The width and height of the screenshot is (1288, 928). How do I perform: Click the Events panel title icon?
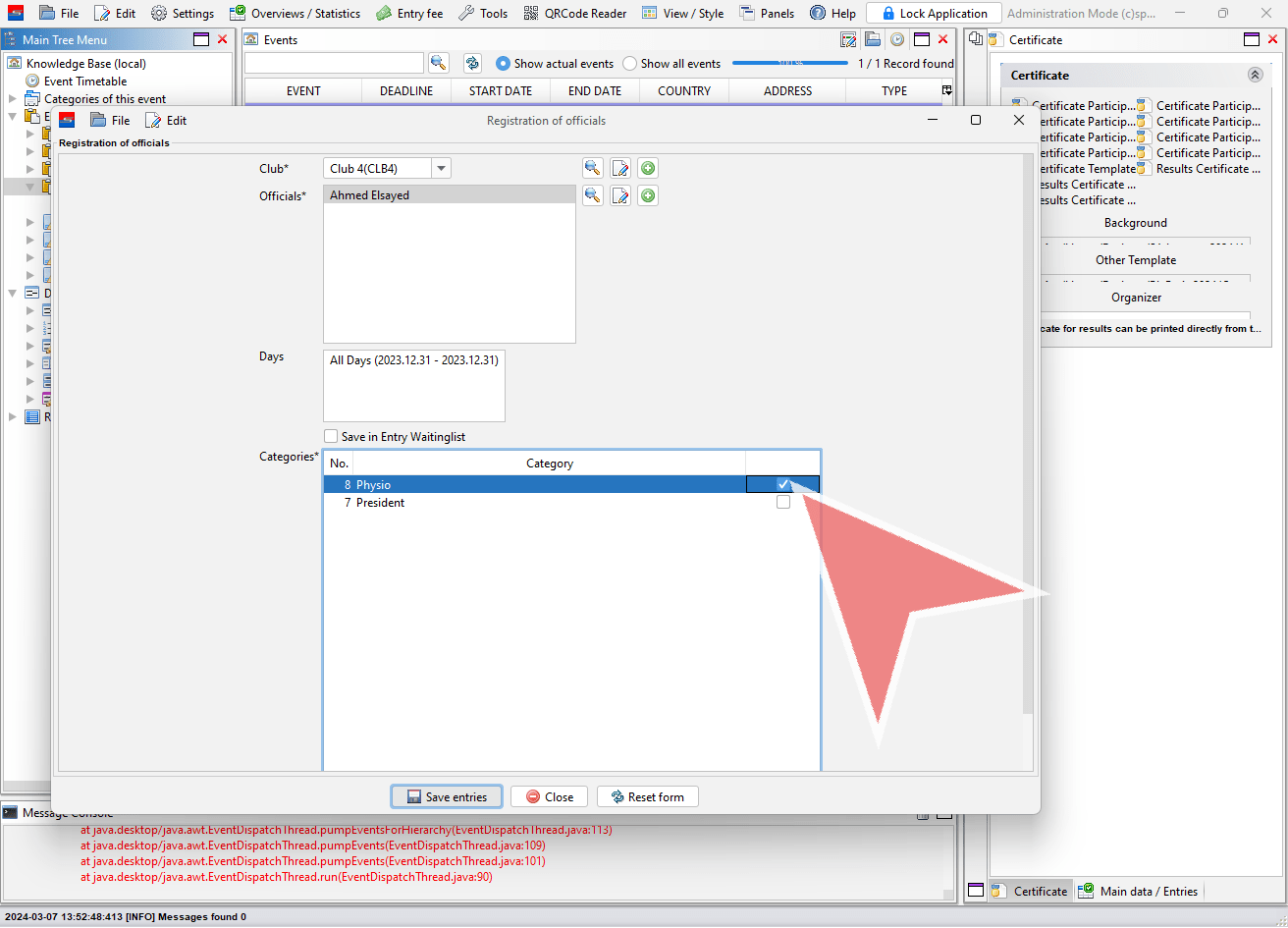click(252, 39)
